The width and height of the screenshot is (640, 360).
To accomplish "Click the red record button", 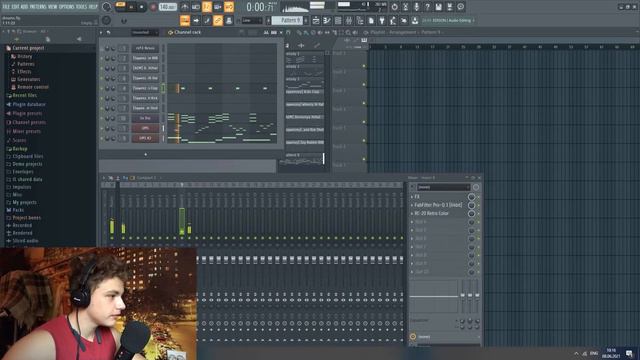I will point(153,7).
